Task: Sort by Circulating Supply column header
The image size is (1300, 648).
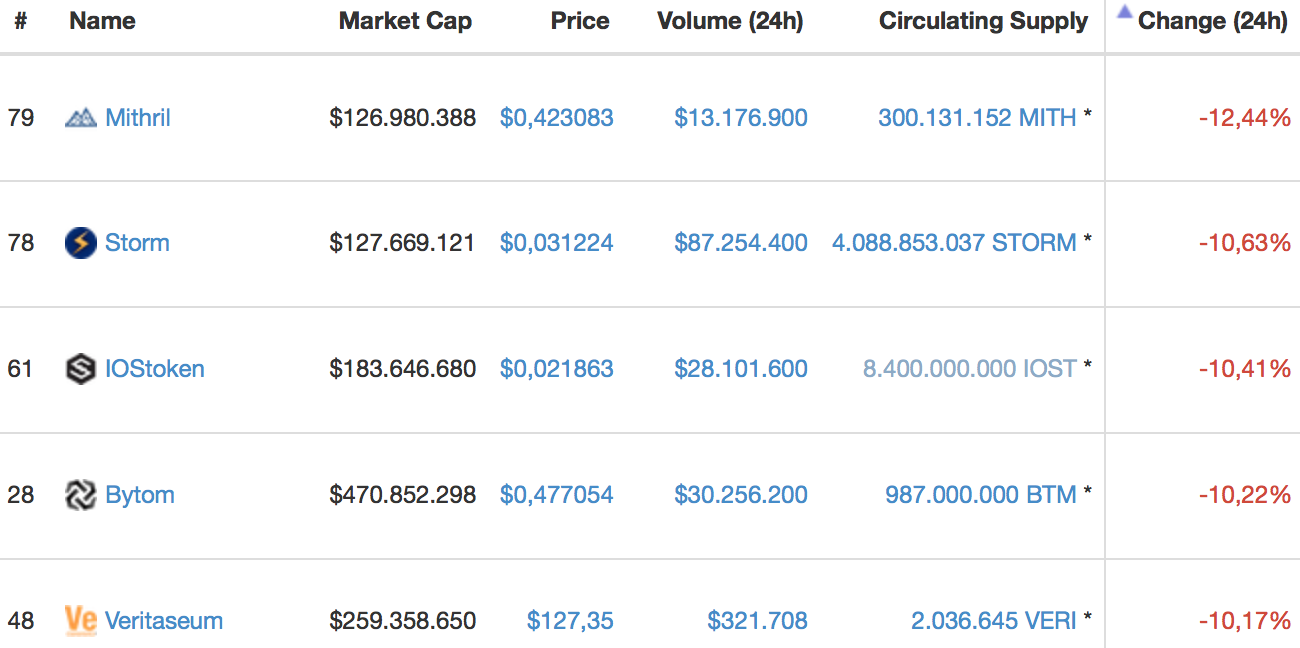Action: click(x=983, y=21)
